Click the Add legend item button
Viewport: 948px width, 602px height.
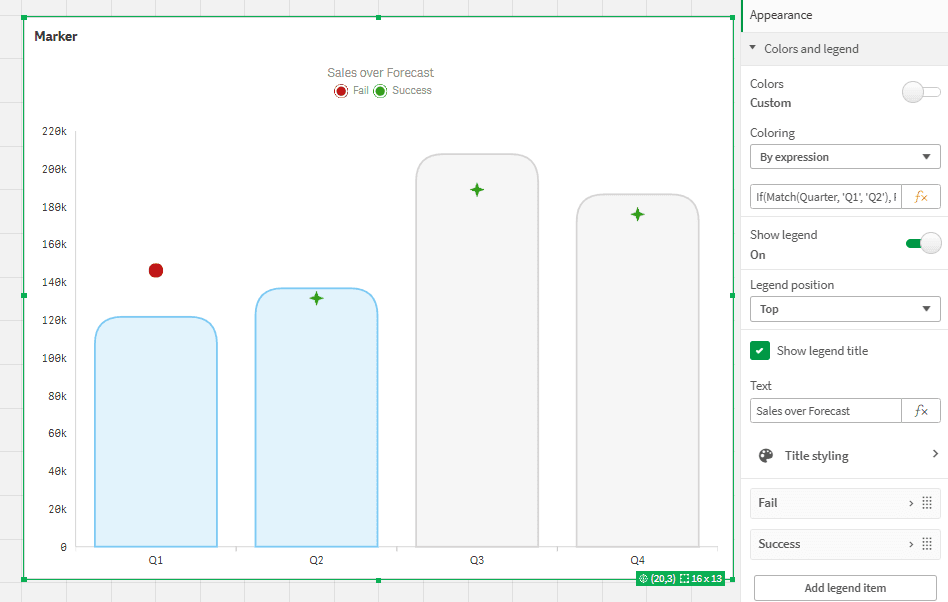(845, 588)
